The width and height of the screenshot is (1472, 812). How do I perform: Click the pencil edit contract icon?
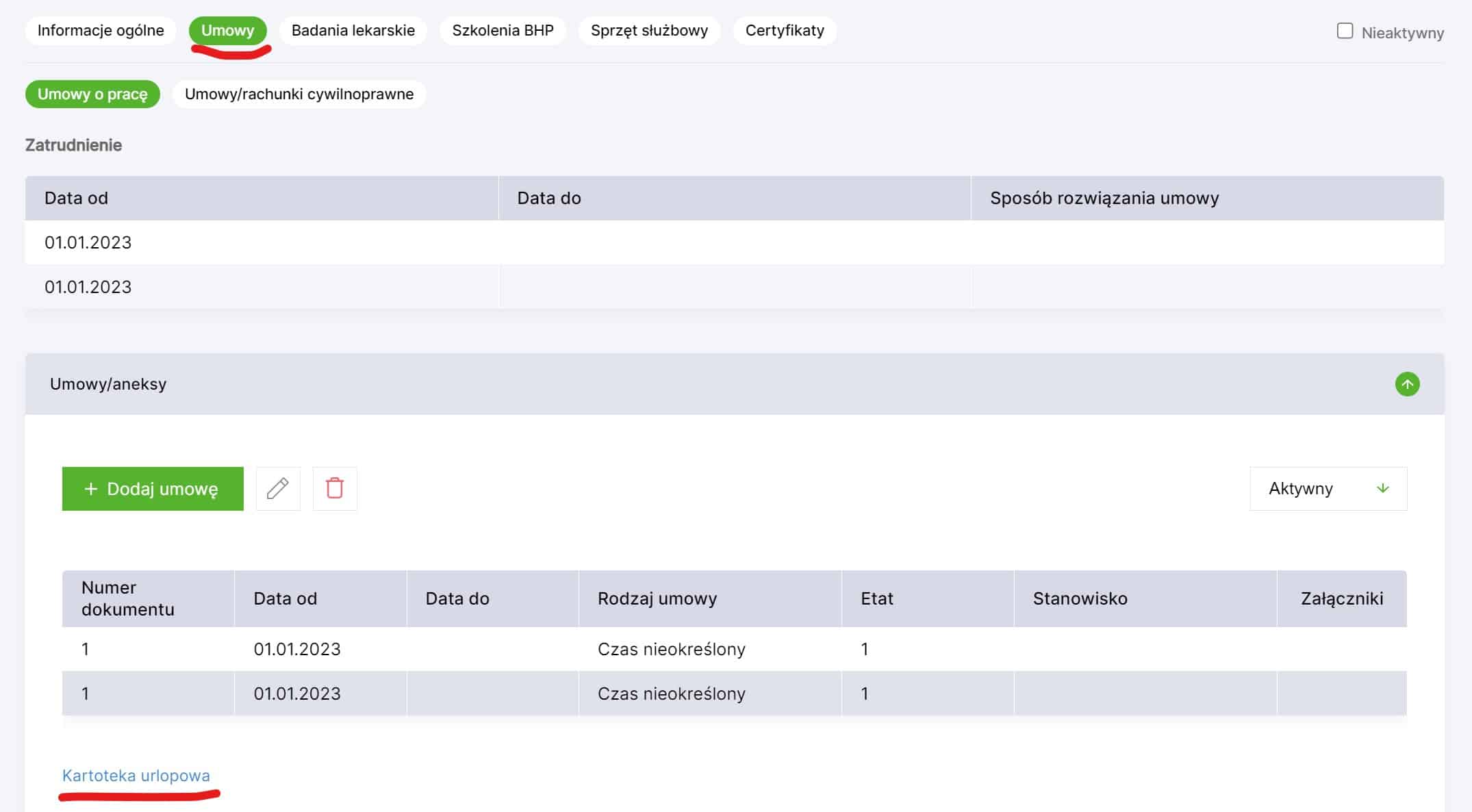tap(278, 489)
